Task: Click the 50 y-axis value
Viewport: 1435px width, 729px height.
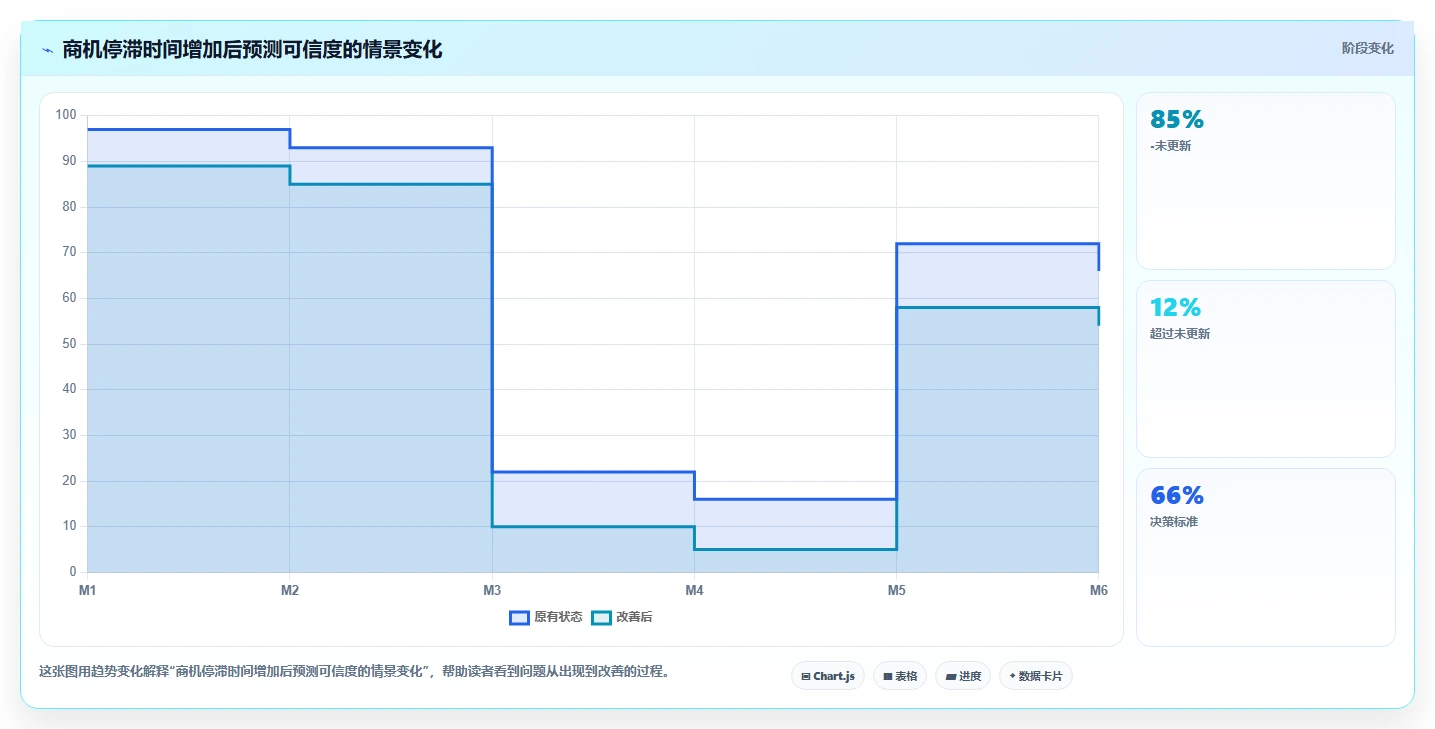Action: click(x=69, y=344)
